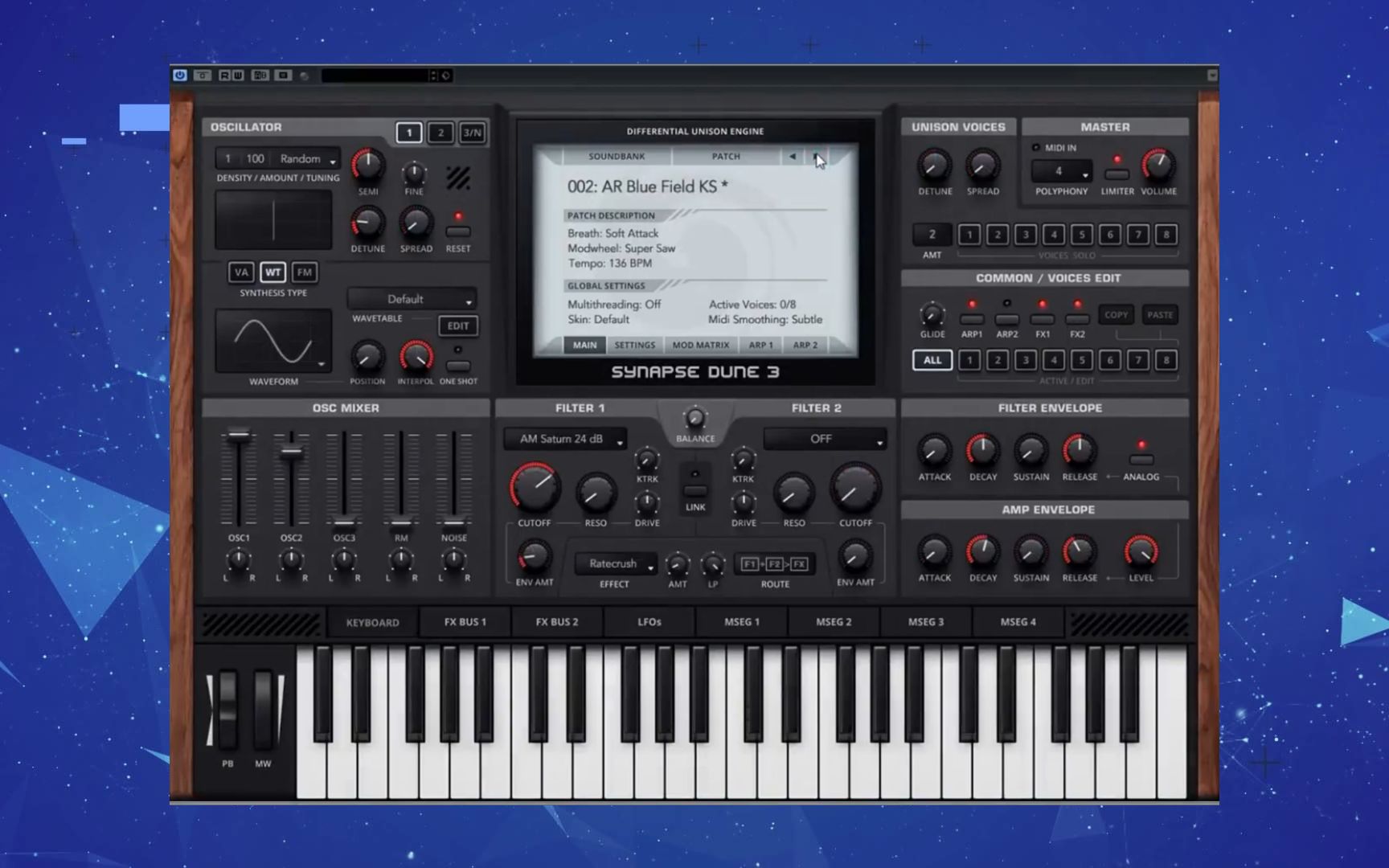1389x868 pixels.
Task: Toggle the ONE SHOT switch
Action: click(458, 366)
